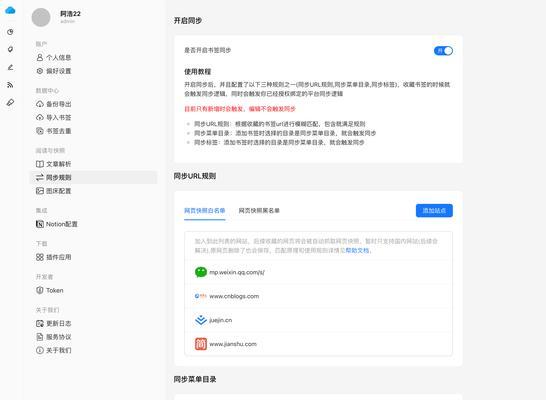Click the eraser-shaped icon in left rail
Image resolution: width=546 pixels, height=400 pixels.
click(10, 102)
